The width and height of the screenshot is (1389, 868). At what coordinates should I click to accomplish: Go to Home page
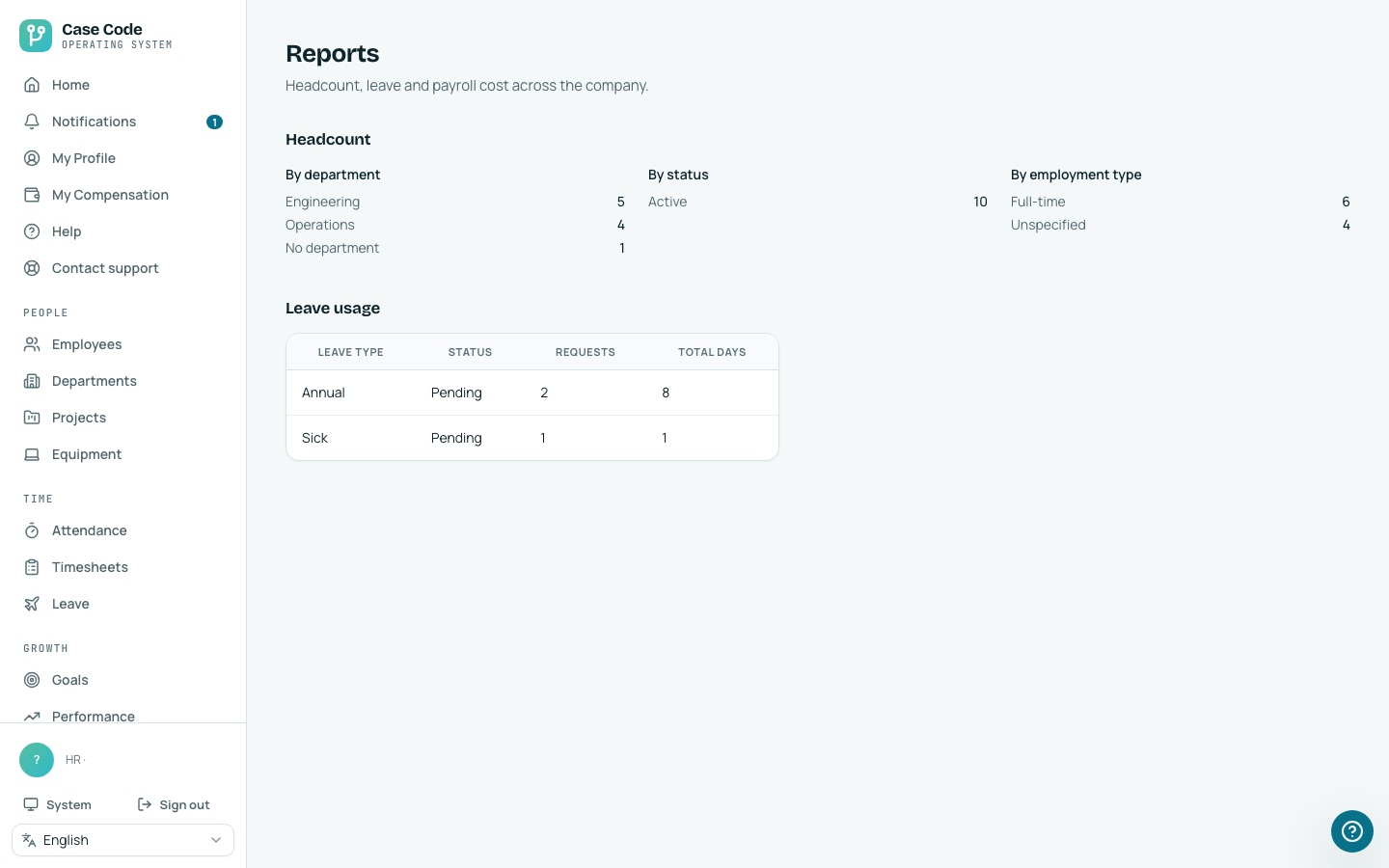click(123, 85)
